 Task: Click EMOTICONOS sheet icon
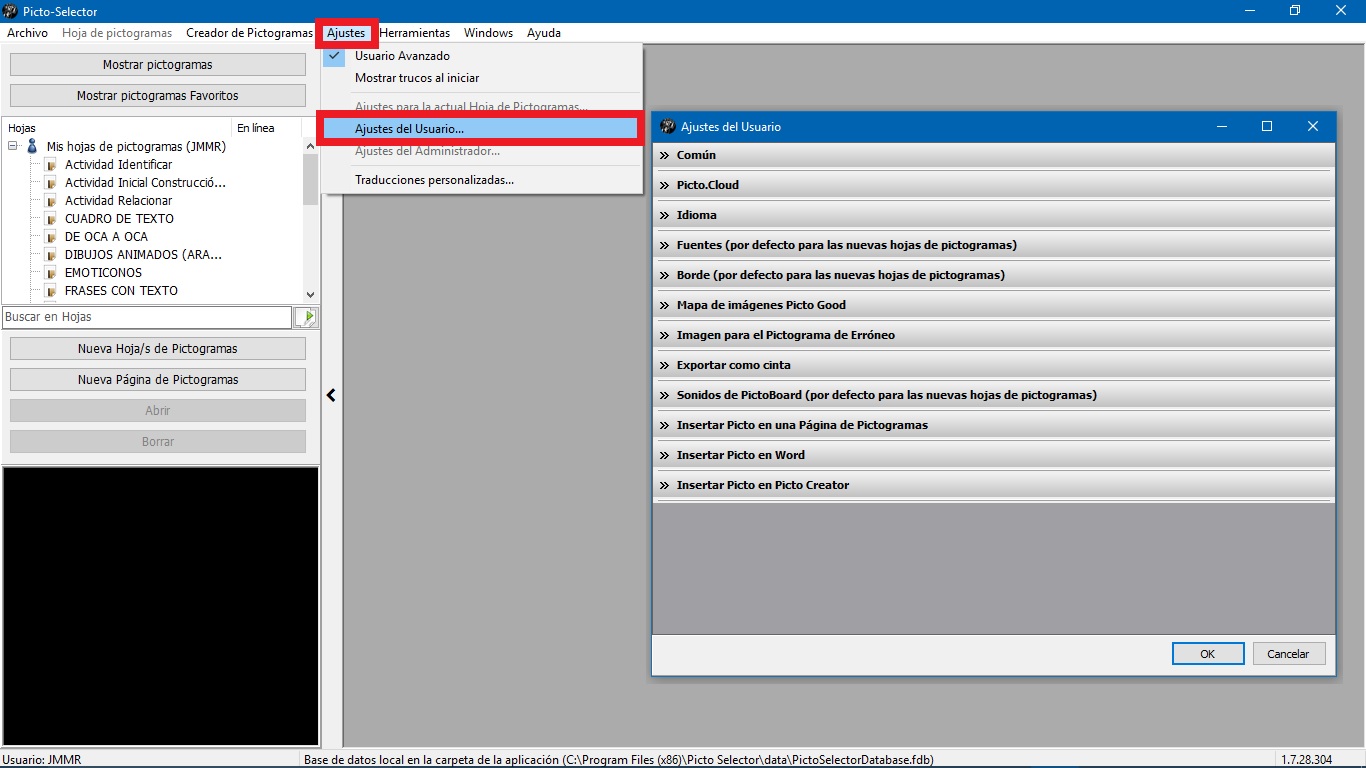[50, 272]
